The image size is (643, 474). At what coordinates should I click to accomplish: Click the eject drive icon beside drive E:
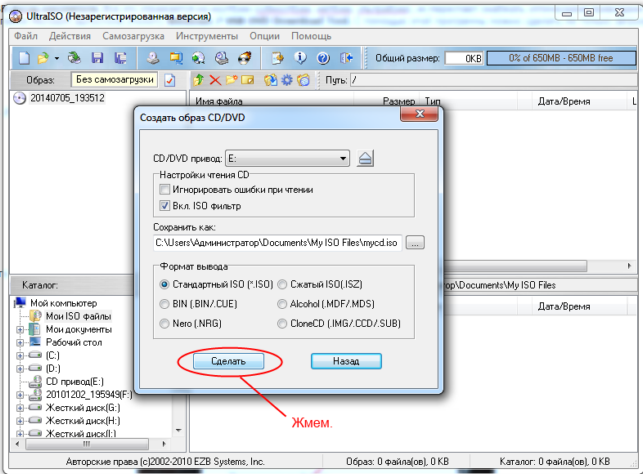pos(365,158)
